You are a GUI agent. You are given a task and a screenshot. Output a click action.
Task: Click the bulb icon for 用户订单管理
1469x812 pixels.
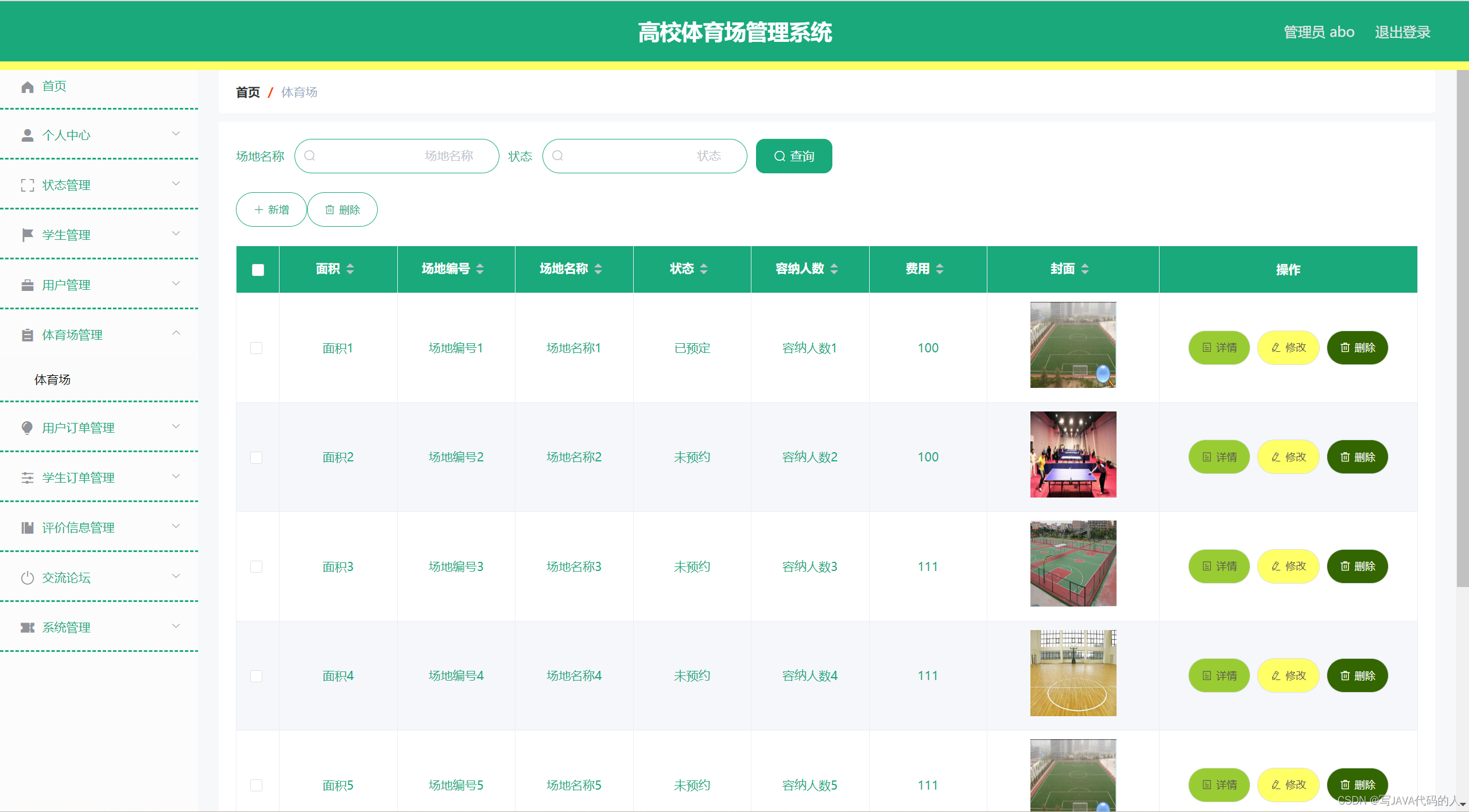coord(27,428)
